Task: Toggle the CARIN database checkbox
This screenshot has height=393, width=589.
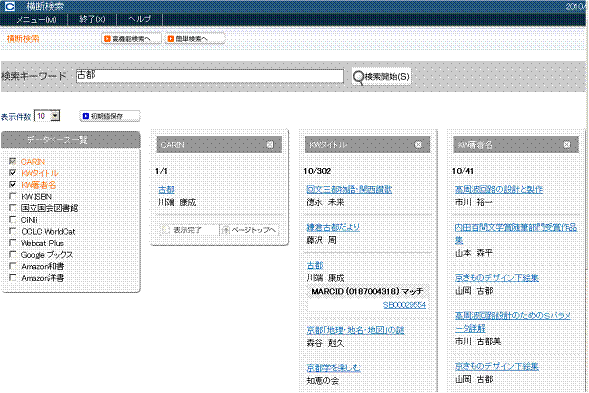Action: 13,161
